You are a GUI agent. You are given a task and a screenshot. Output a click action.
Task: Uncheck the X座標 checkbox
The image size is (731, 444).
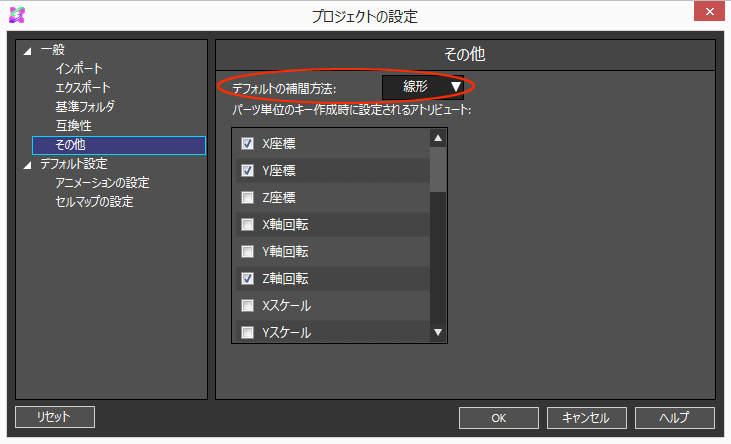(x=247, y=143)
